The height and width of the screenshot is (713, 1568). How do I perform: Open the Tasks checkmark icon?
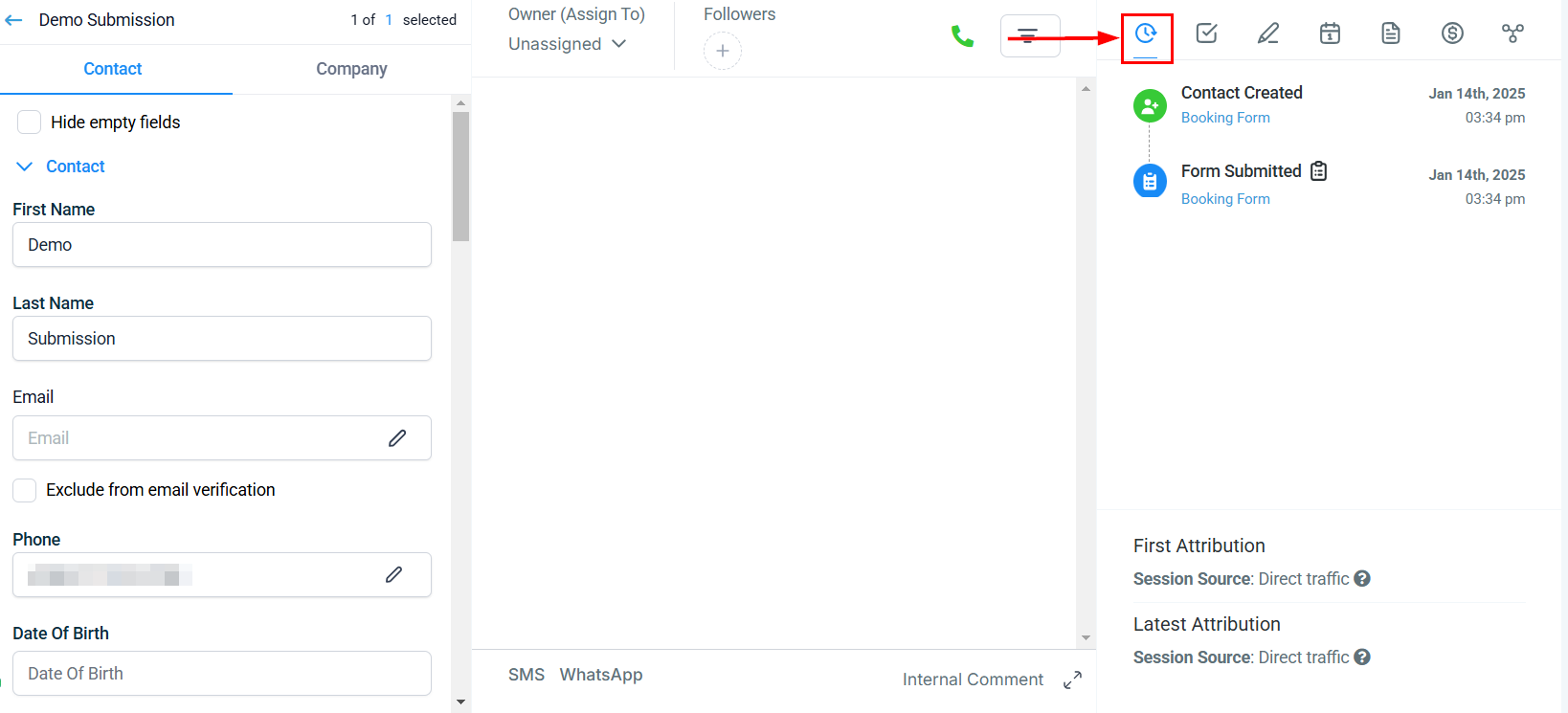coord(1206,33)
